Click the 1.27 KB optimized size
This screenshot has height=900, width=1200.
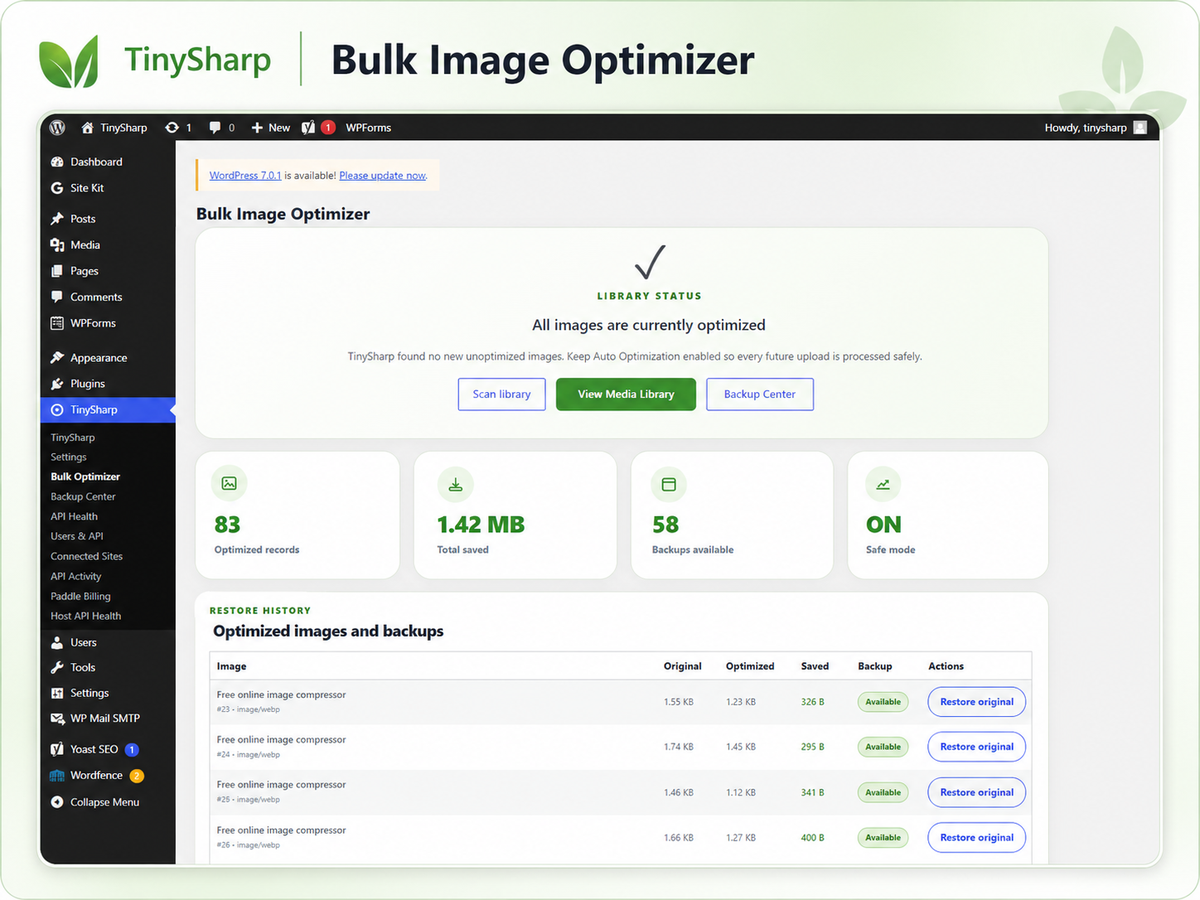(x=741, y=838)
